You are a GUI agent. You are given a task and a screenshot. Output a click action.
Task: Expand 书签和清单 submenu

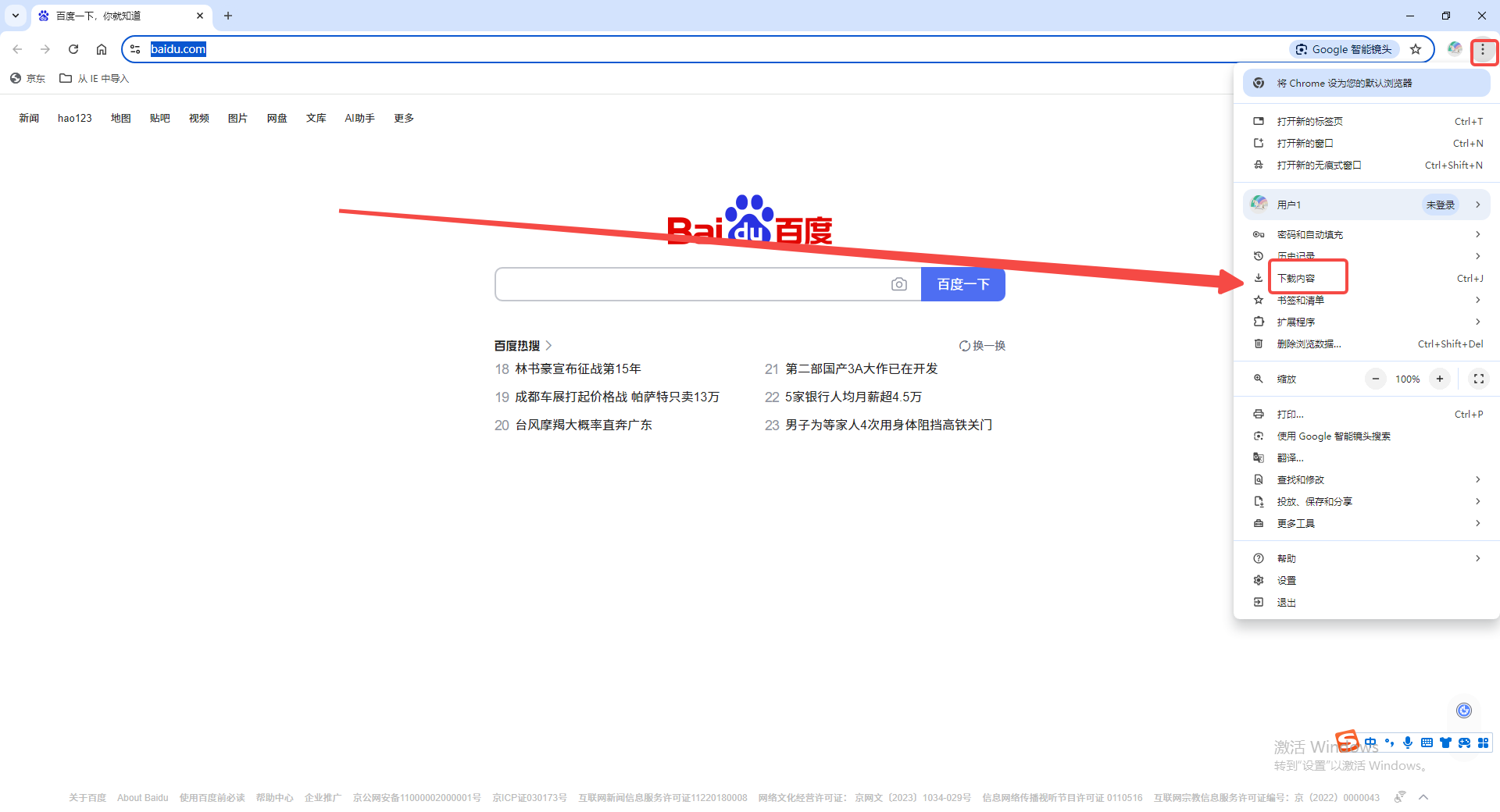[1366, 300]
